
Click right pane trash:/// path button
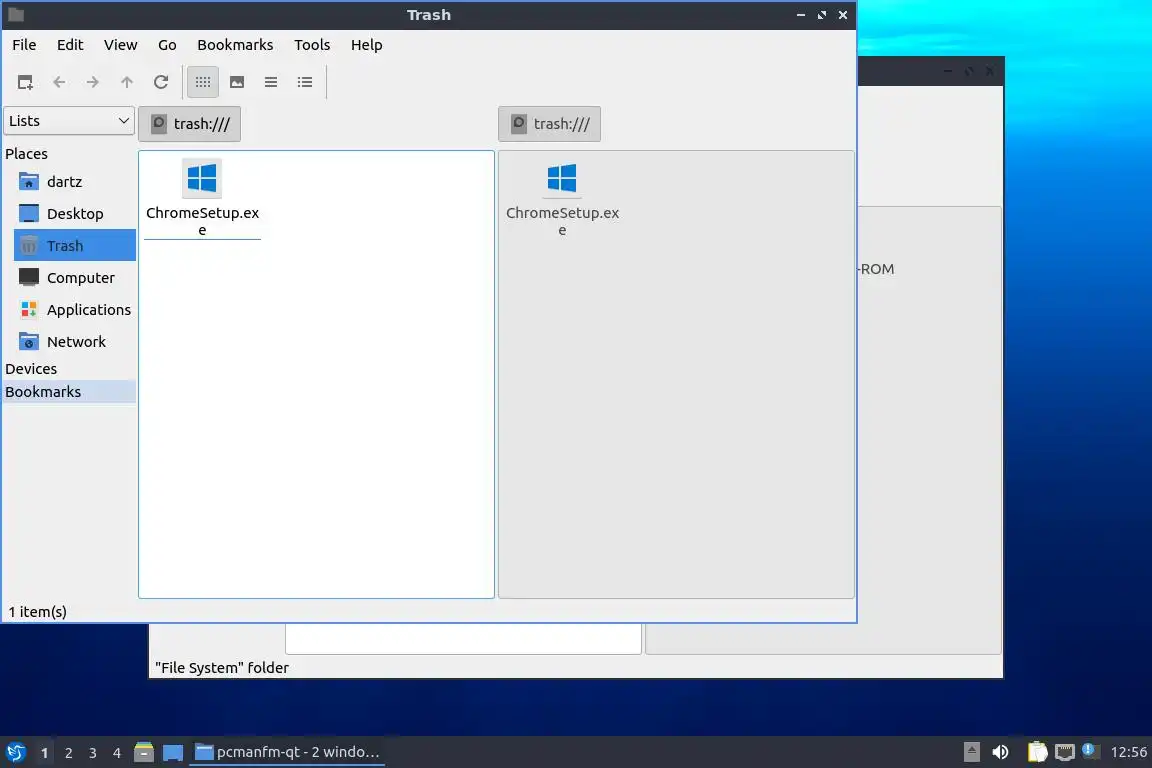(550, 123)
